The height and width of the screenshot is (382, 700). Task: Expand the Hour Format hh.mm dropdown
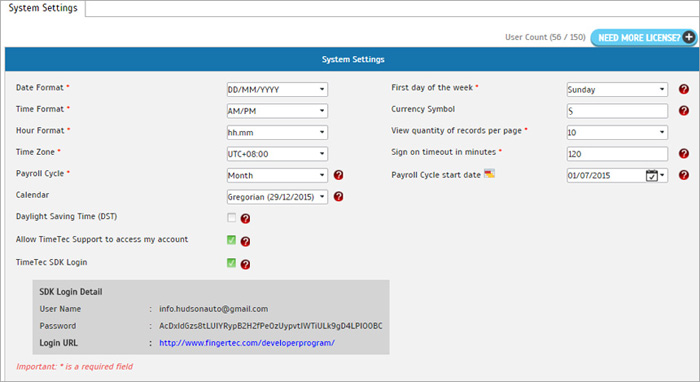pyautogui.click(x=277, y=132)
